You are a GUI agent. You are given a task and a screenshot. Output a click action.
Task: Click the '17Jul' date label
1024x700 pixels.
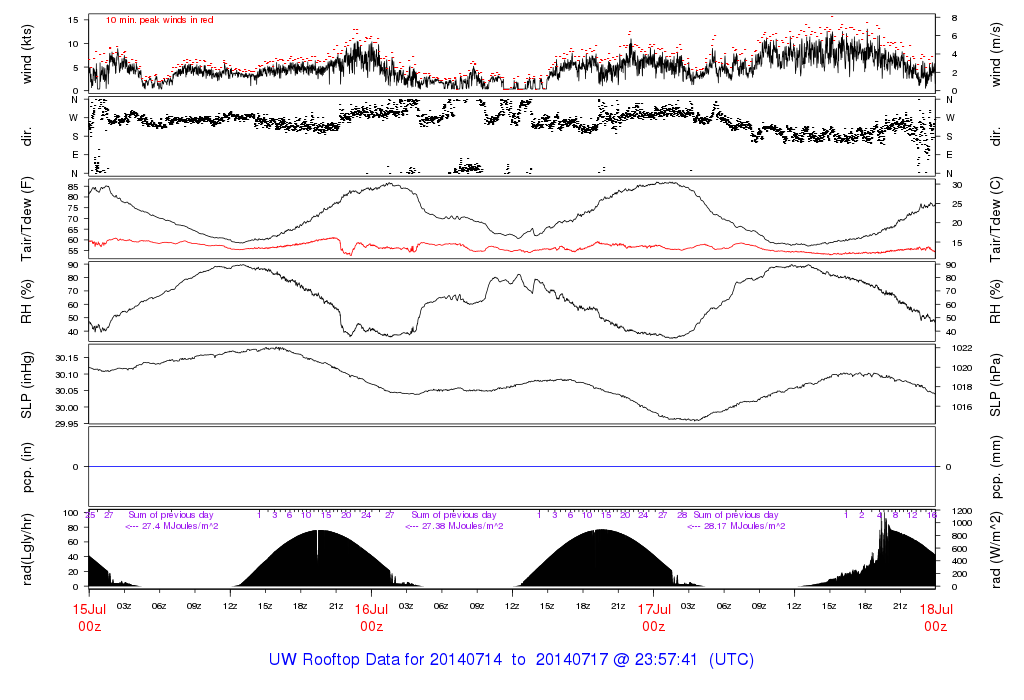(x=654, y=609)
